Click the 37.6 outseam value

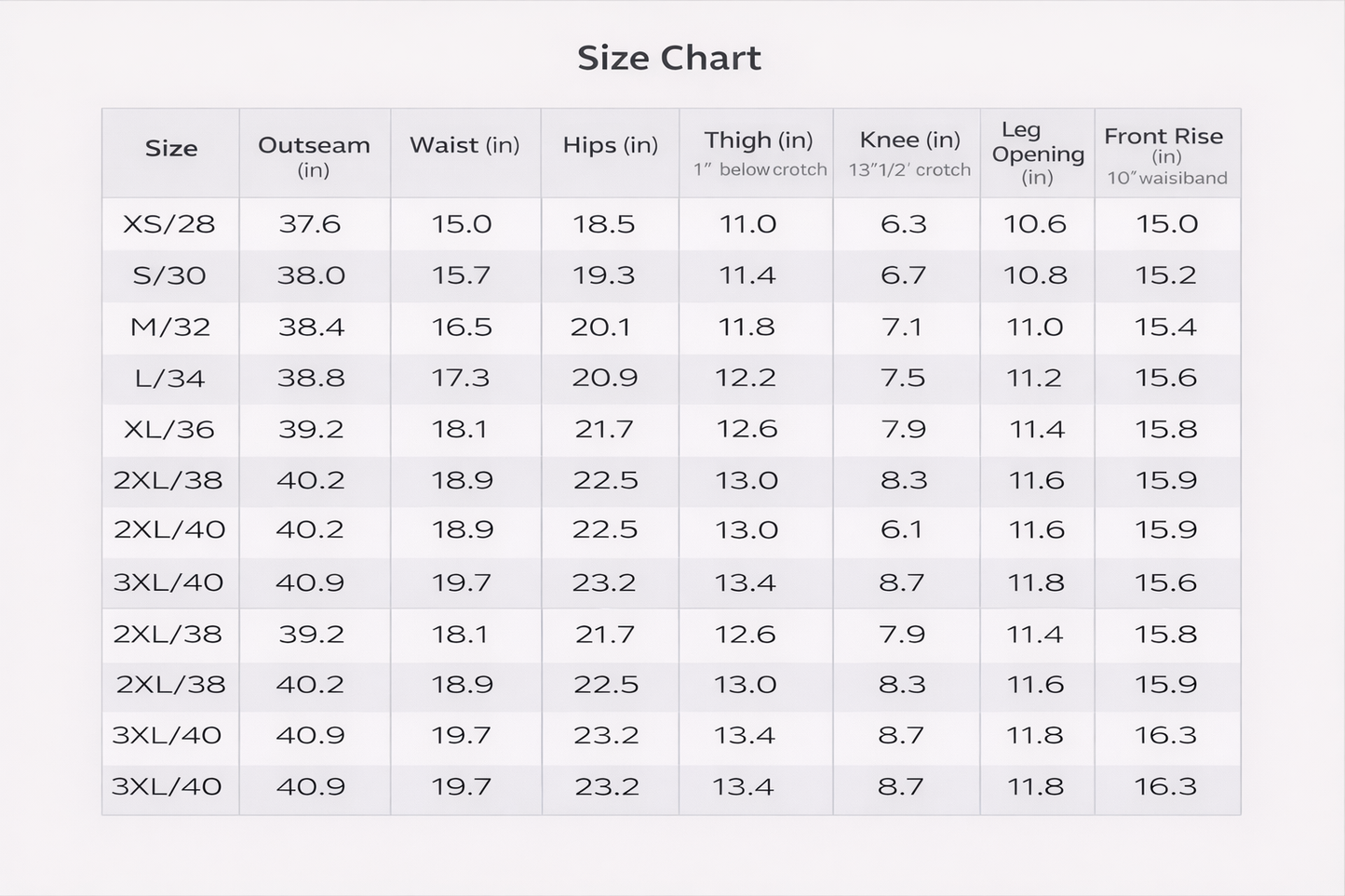tap(310, 224)
